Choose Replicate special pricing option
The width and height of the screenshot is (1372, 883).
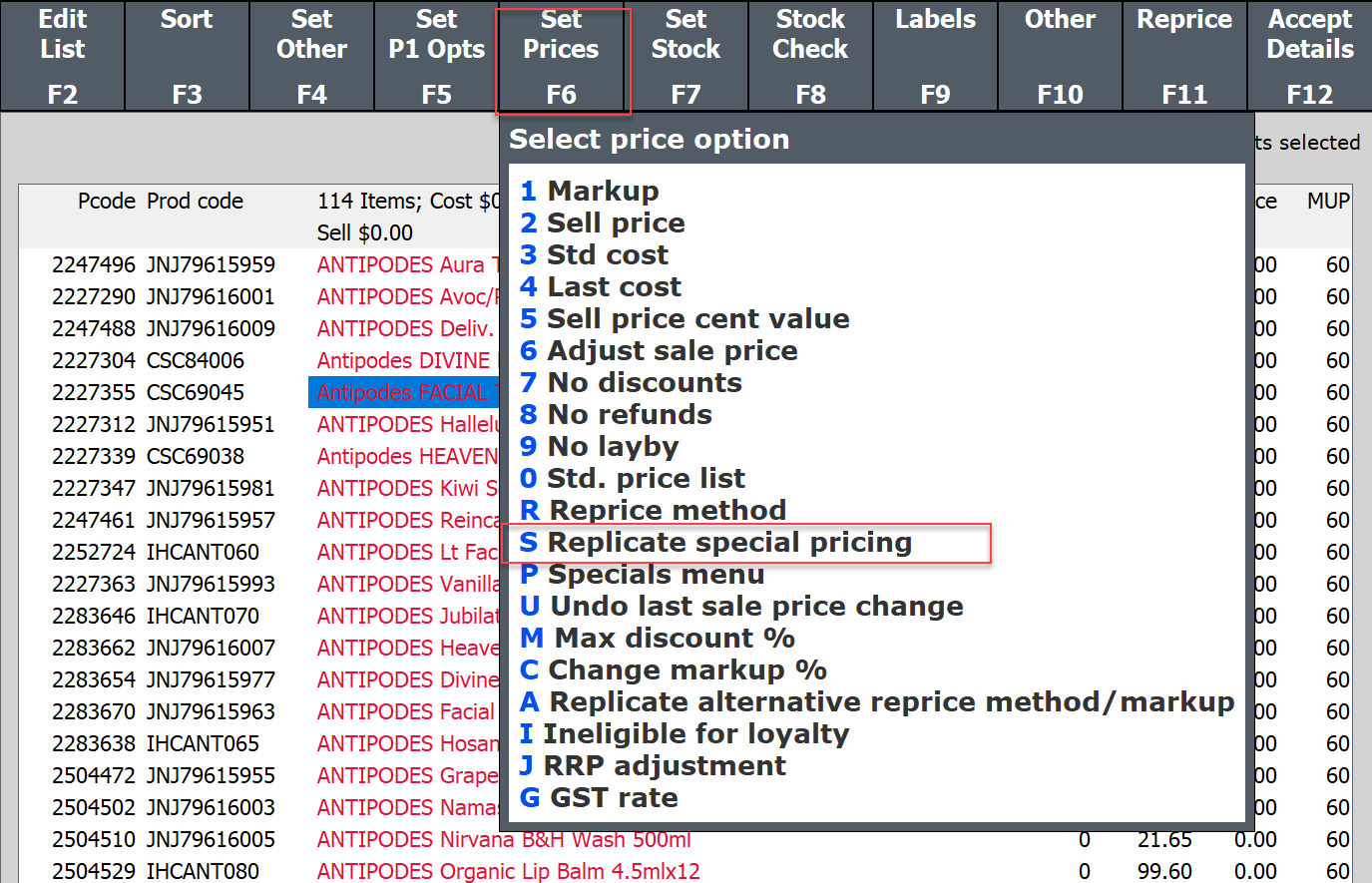728,543
